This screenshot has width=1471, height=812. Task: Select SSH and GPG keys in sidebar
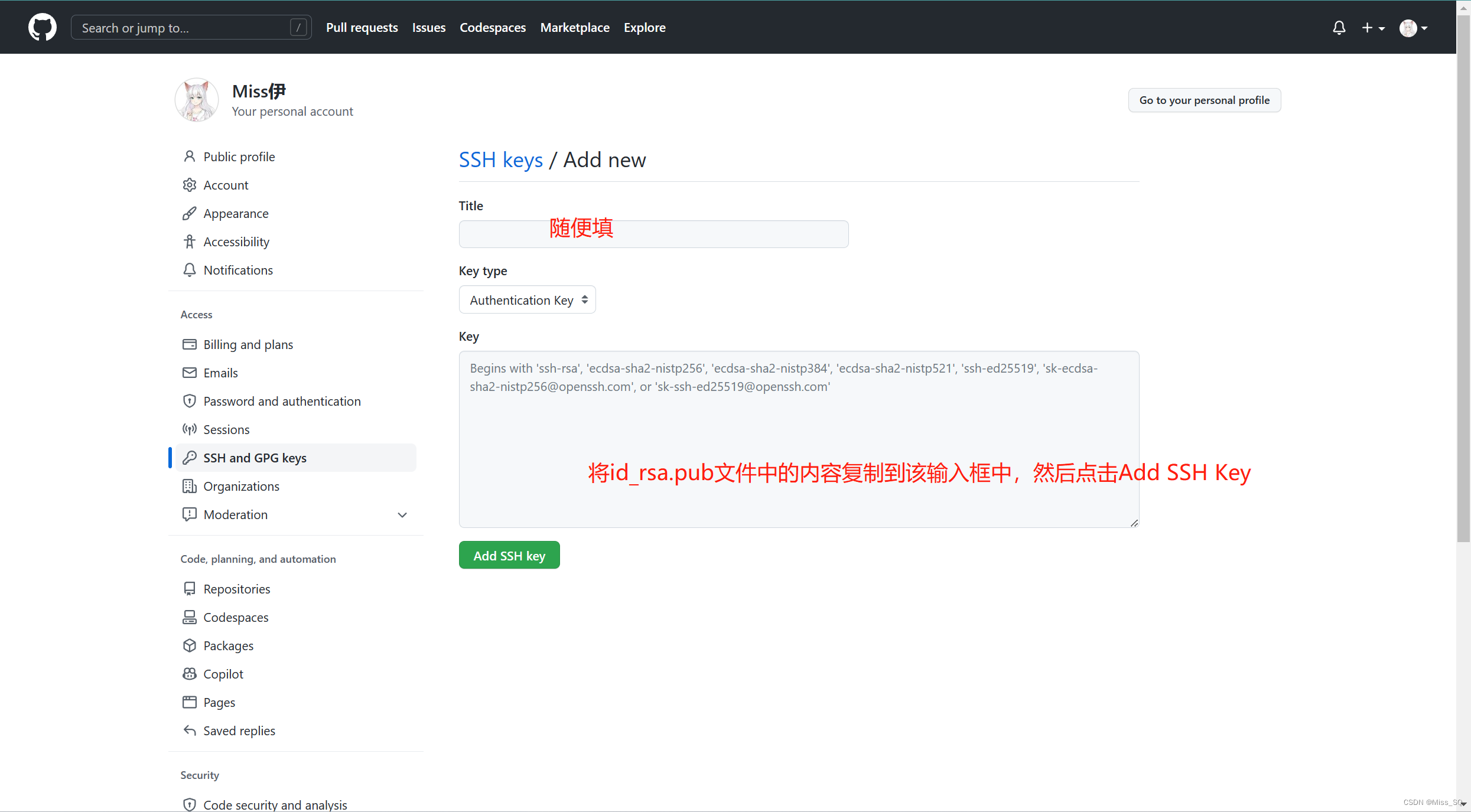(255, 457)
